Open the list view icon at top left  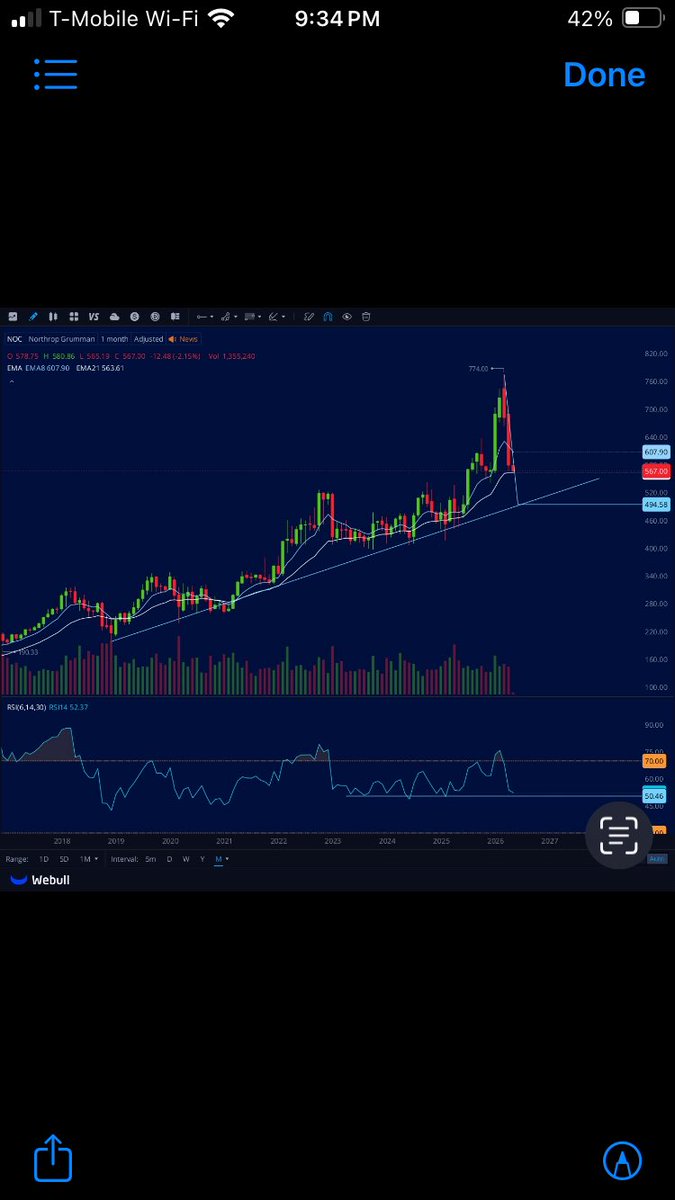(x=55, y=75)
